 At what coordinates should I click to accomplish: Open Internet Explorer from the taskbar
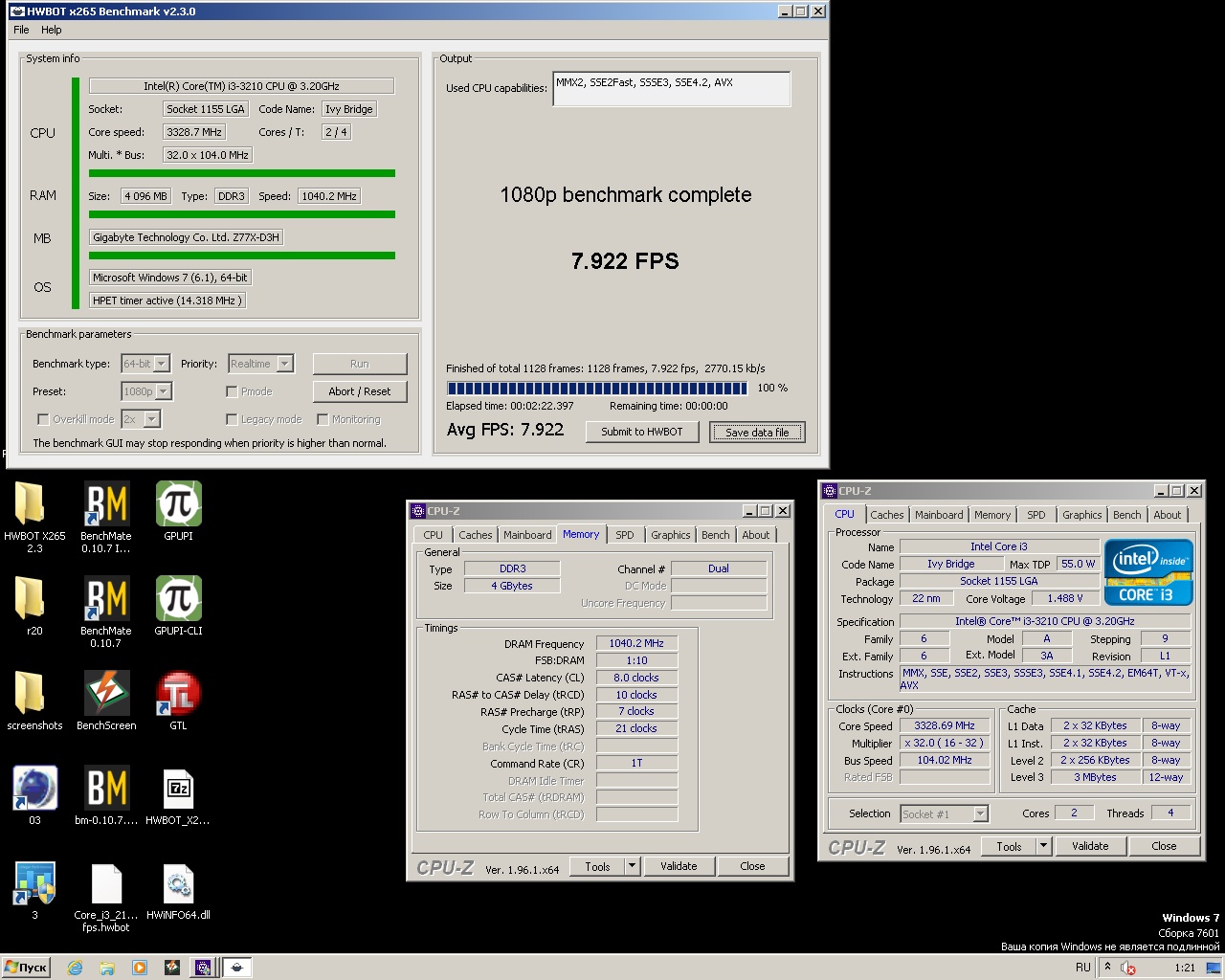[x=76, y=968]
